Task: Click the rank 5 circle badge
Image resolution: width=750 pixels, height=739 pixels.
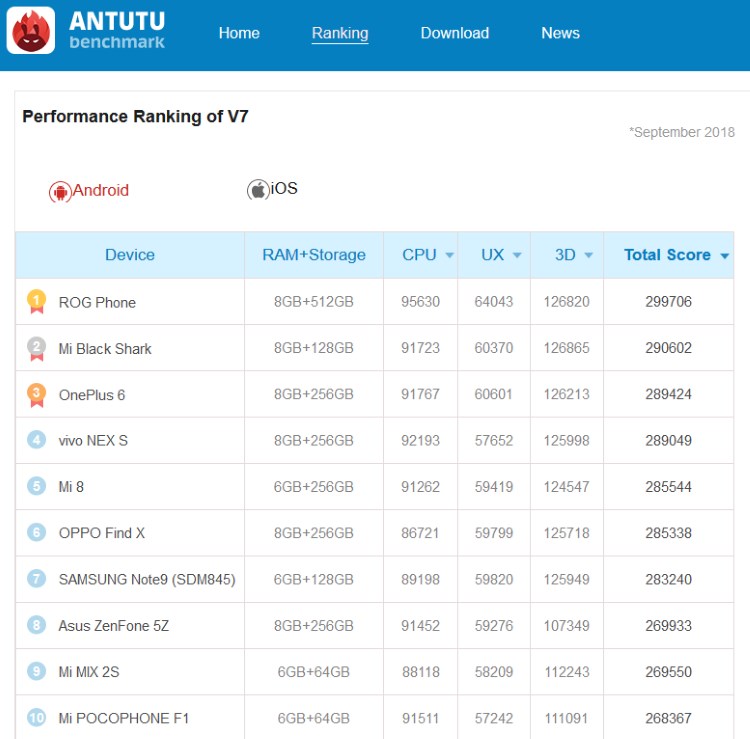Action: [x=36, y=486]
